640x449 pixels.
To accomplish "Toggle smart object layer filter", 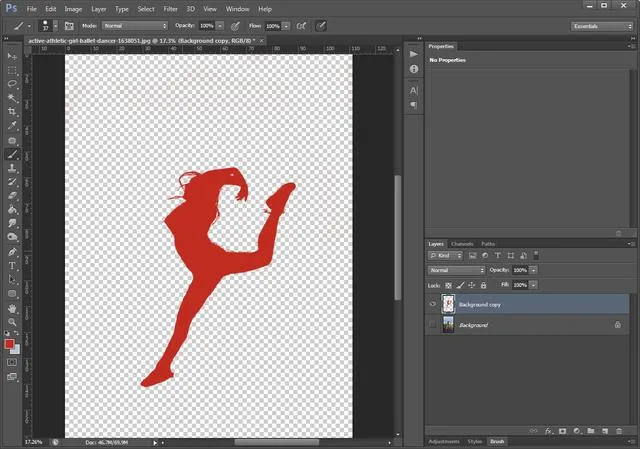I will pos(523,256).
